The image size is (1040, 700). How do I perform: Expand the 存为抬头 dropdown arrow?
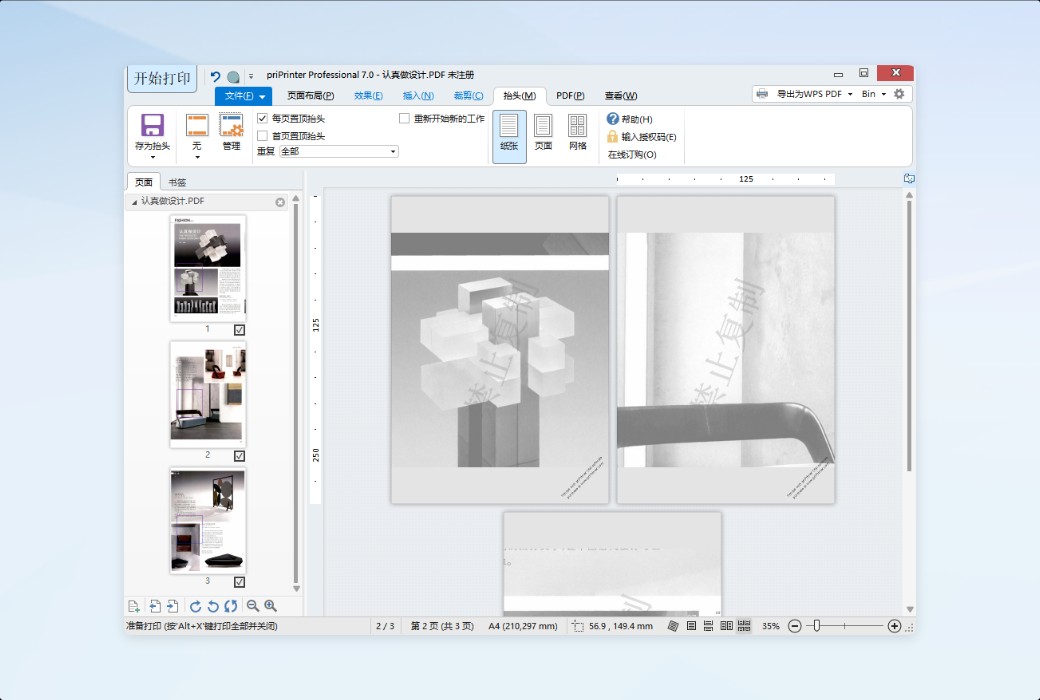(153, 157)
